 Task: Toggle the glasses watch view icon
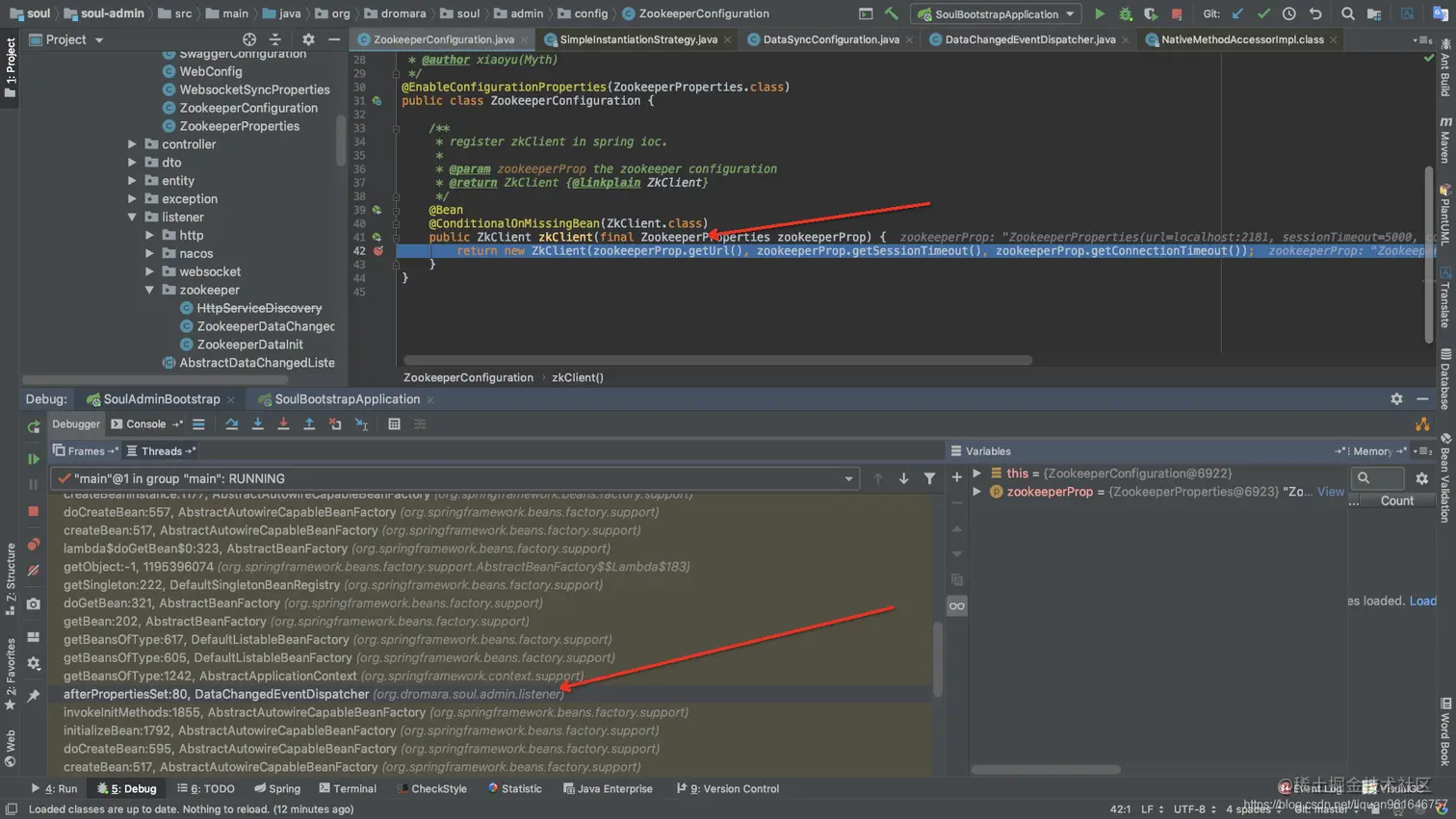click(x=957, y=606)
